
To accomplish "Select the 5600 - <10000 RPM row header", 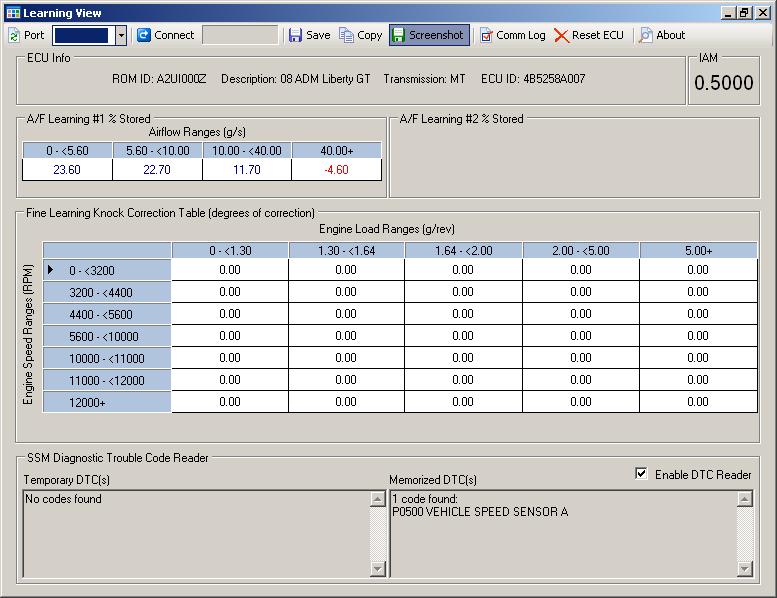I will coord(107,336).
